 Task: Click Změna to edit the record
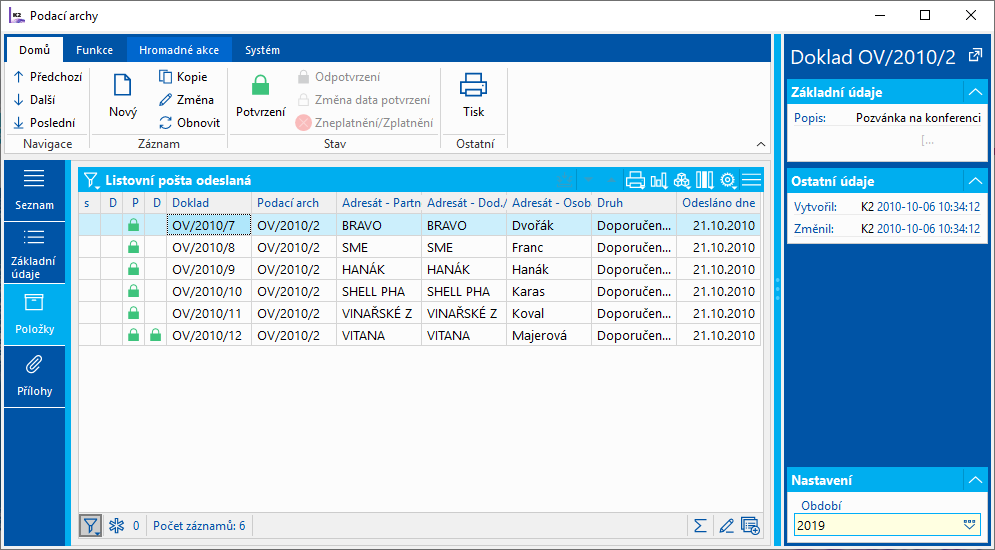click(x=187, y=100)
